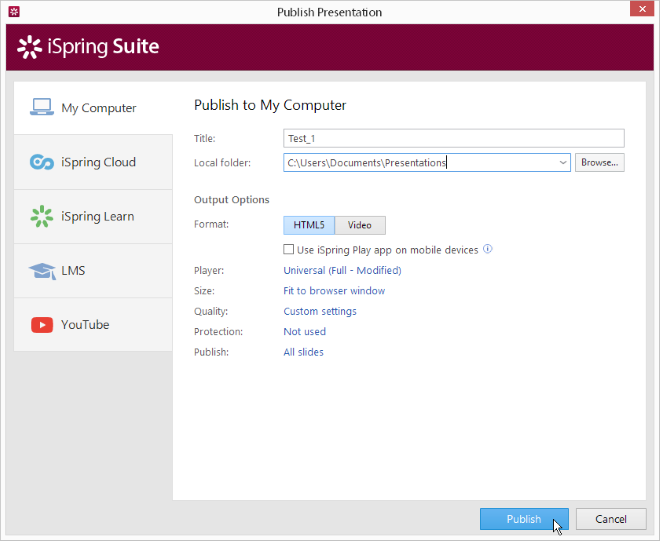Select the HTML5 format option
The width and height of the screenshot is (660, 541).
pos(309,225)
